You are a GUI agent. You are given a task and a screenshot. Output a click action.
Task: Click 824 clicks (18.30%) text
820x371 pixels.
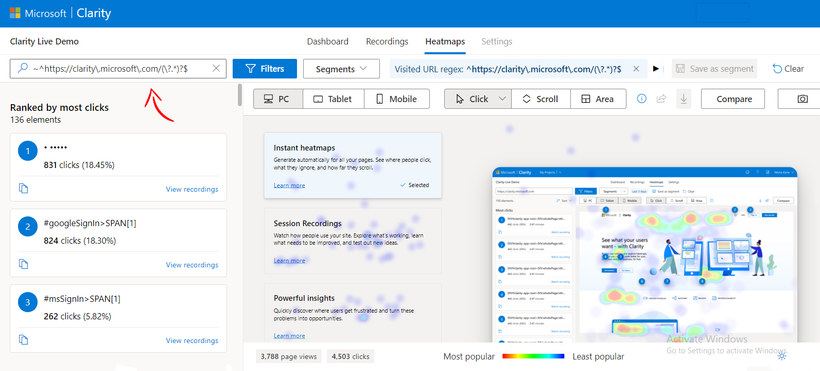tap(79, 241)
